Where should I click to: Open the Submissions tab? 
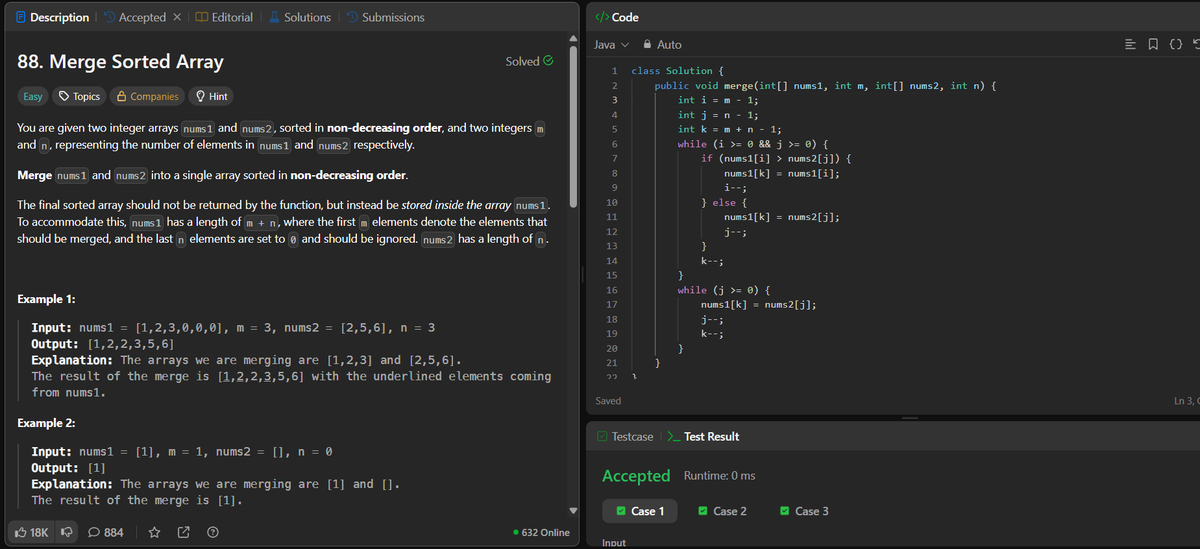pyautogui.click(x=384, y=17)
